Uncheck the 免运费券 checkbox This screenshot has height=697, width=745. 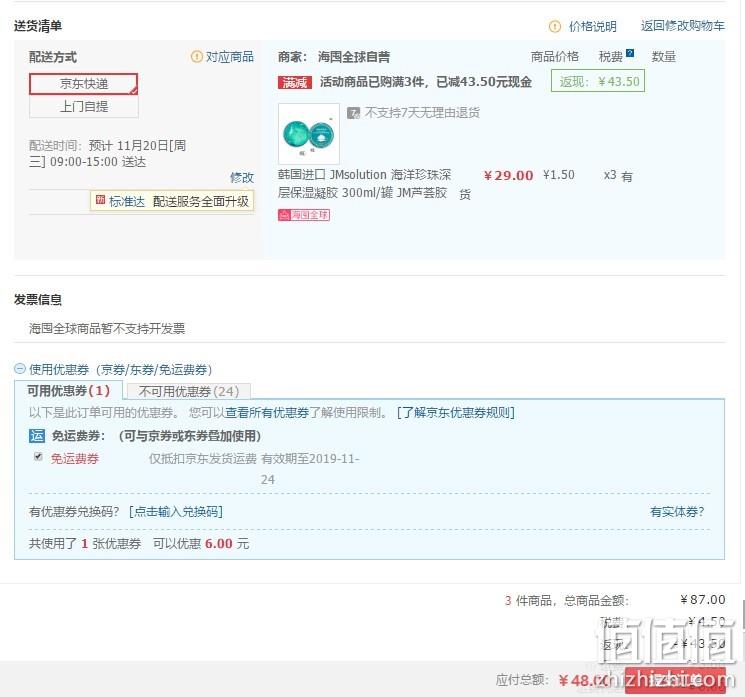[38, 457]
